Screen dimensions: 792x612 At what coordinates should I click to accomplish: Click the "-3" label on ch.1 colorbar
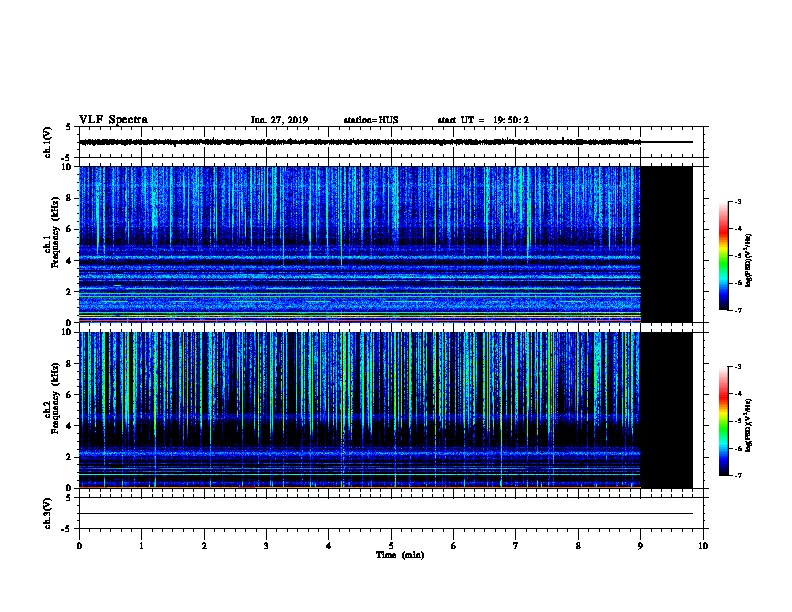(x=737, y=202)
